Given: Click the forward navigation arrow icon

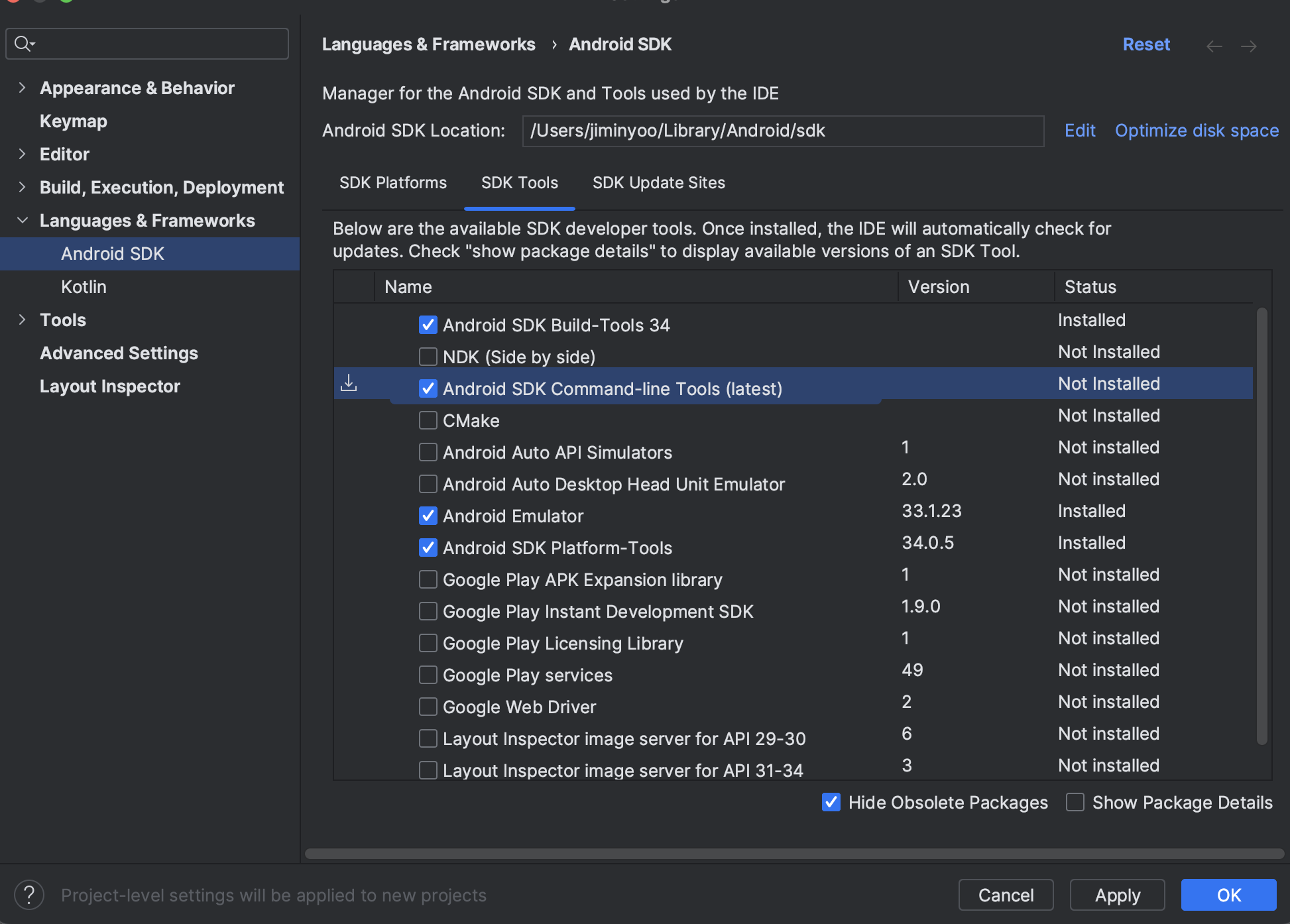Looking at the screenshot, I should click(x=1248, y=46).
